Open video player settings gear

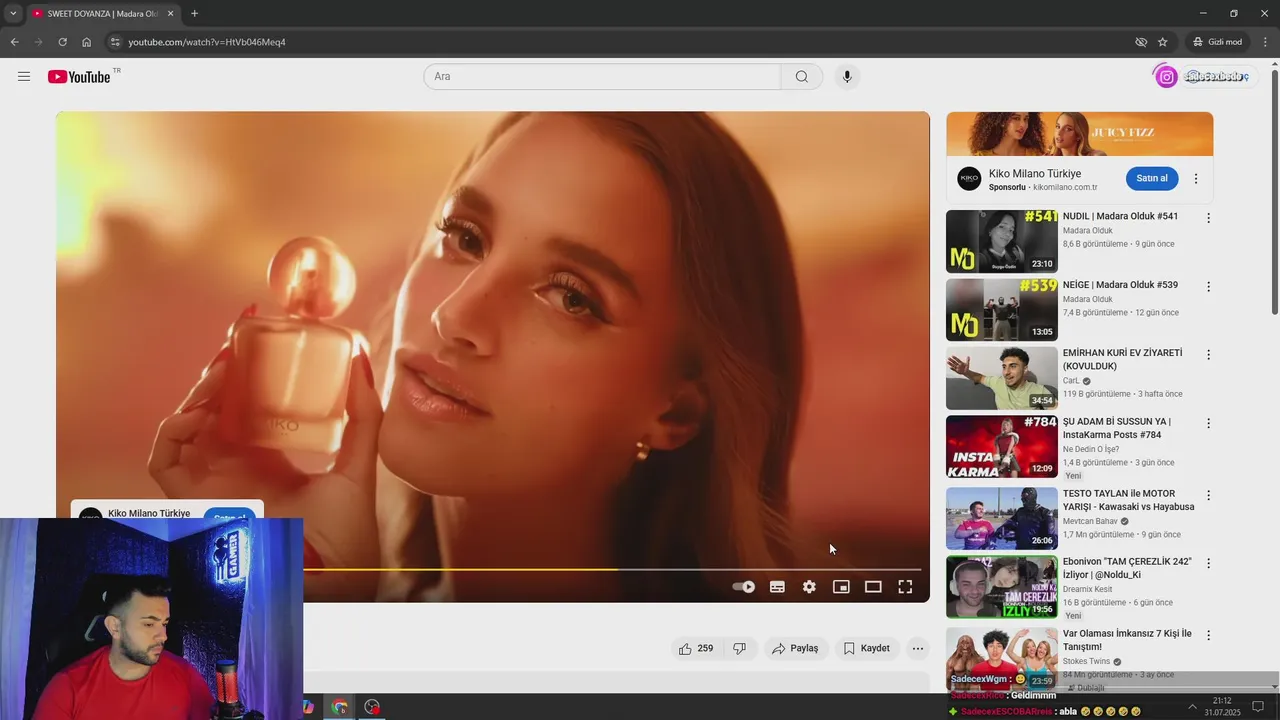tap(809, 587)
